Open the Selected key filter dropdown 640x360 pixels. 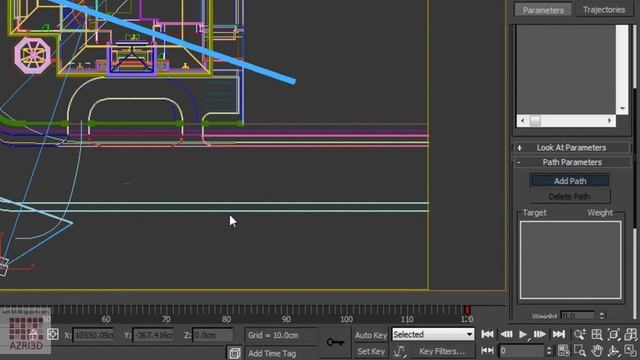pos(433,334)
